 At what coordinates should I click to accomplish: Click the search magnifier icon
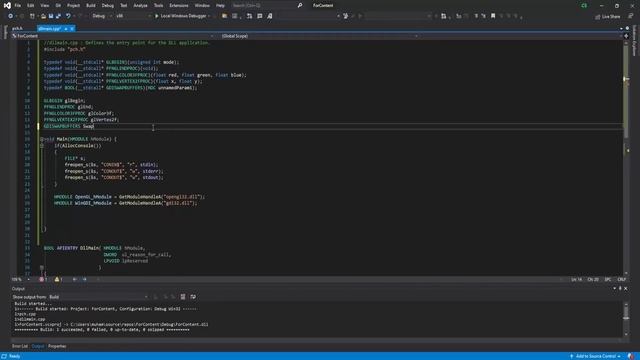300,6
